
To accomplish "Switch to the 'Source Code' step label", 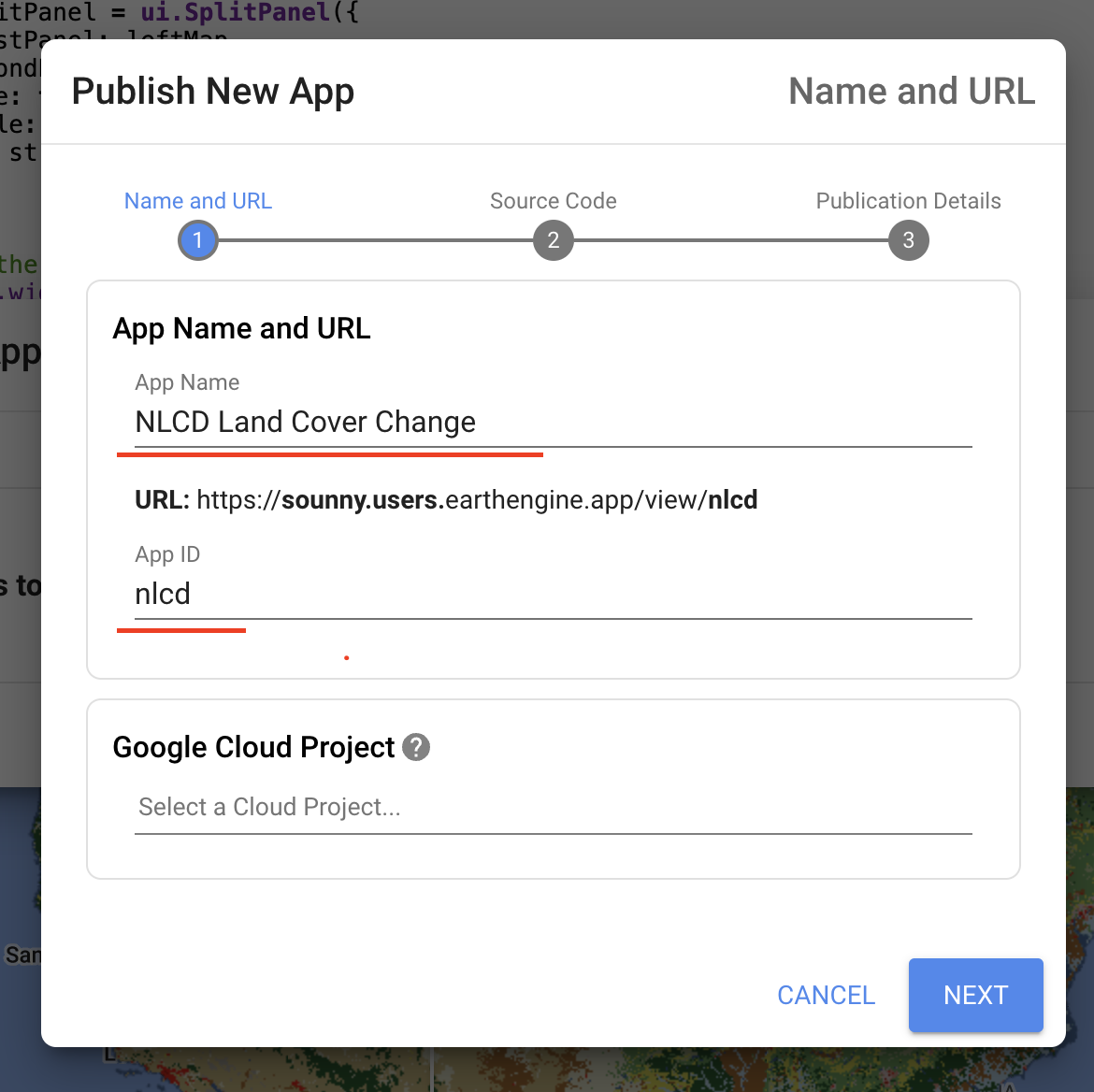I will tap(553, 201).
